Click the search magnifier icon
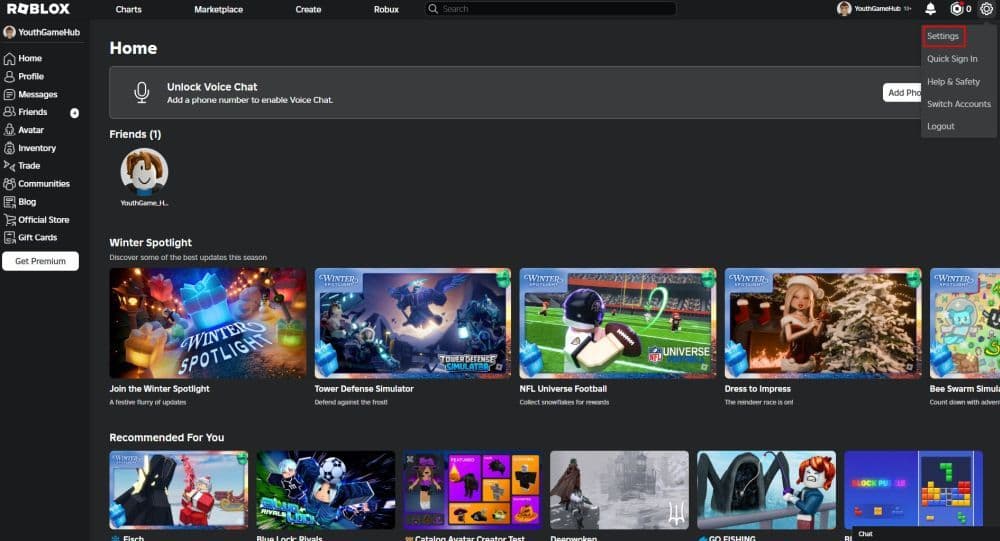 [x=433, y=9]
